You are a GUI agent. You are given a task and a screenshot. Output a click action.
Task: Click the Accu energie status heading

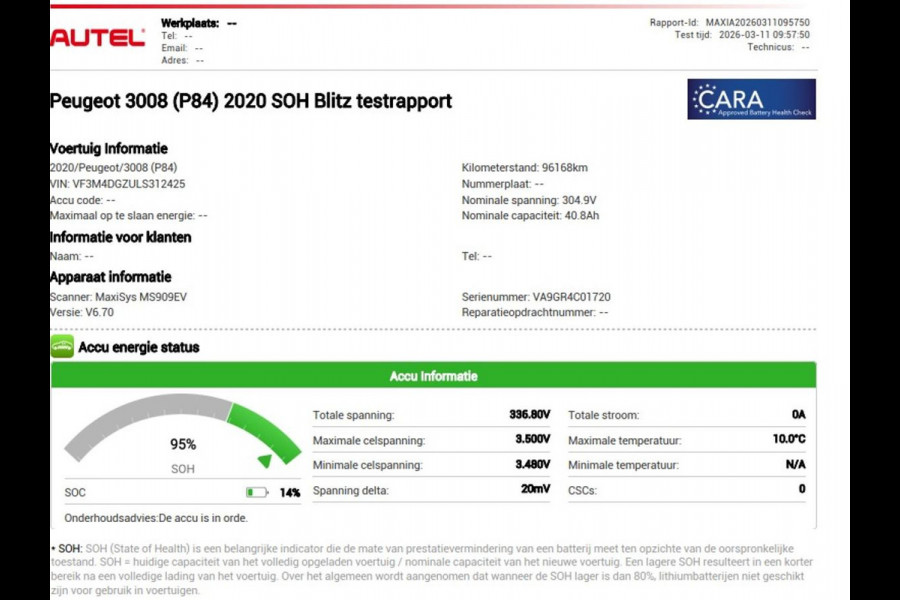click(x=139, y=347)
